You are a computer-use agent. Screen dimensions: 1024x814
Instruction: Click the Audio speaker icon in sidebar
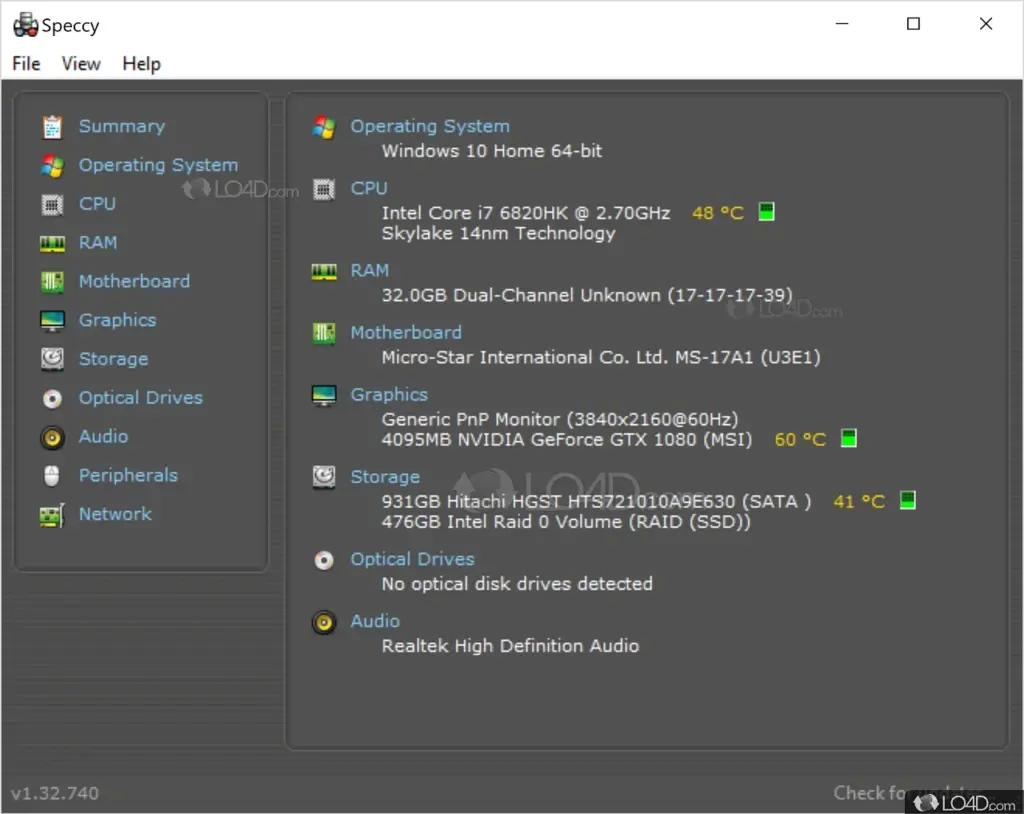(x=52, y=437)
